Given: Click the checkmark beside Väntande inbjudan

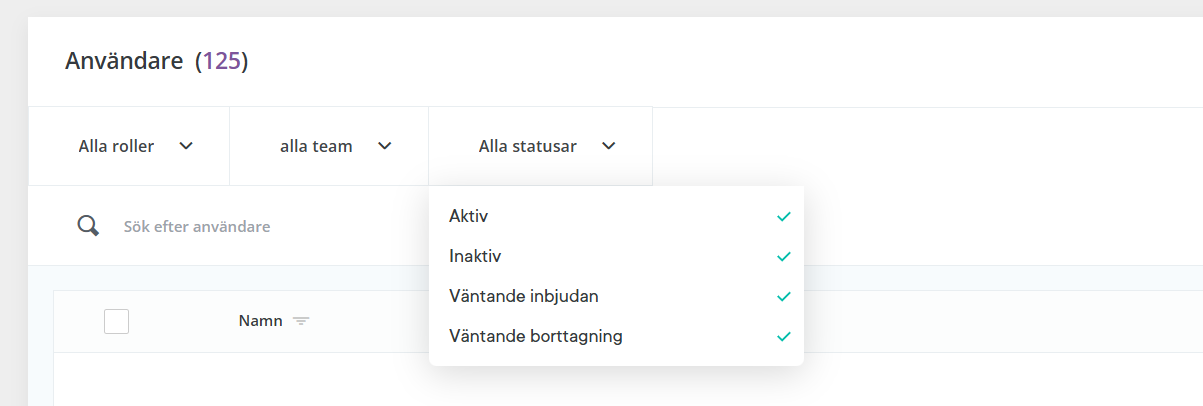Looking at the screenshot, I should [x=784, y=296].
